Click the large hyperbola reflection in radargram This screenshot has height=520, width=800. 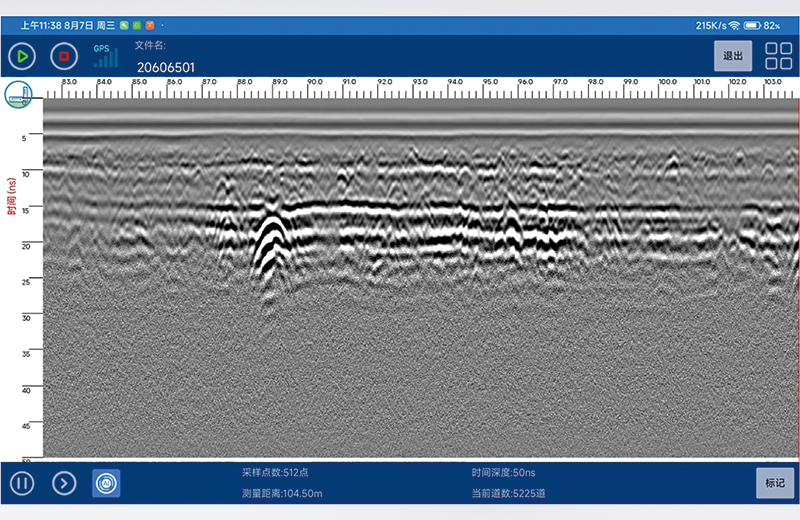268,240
